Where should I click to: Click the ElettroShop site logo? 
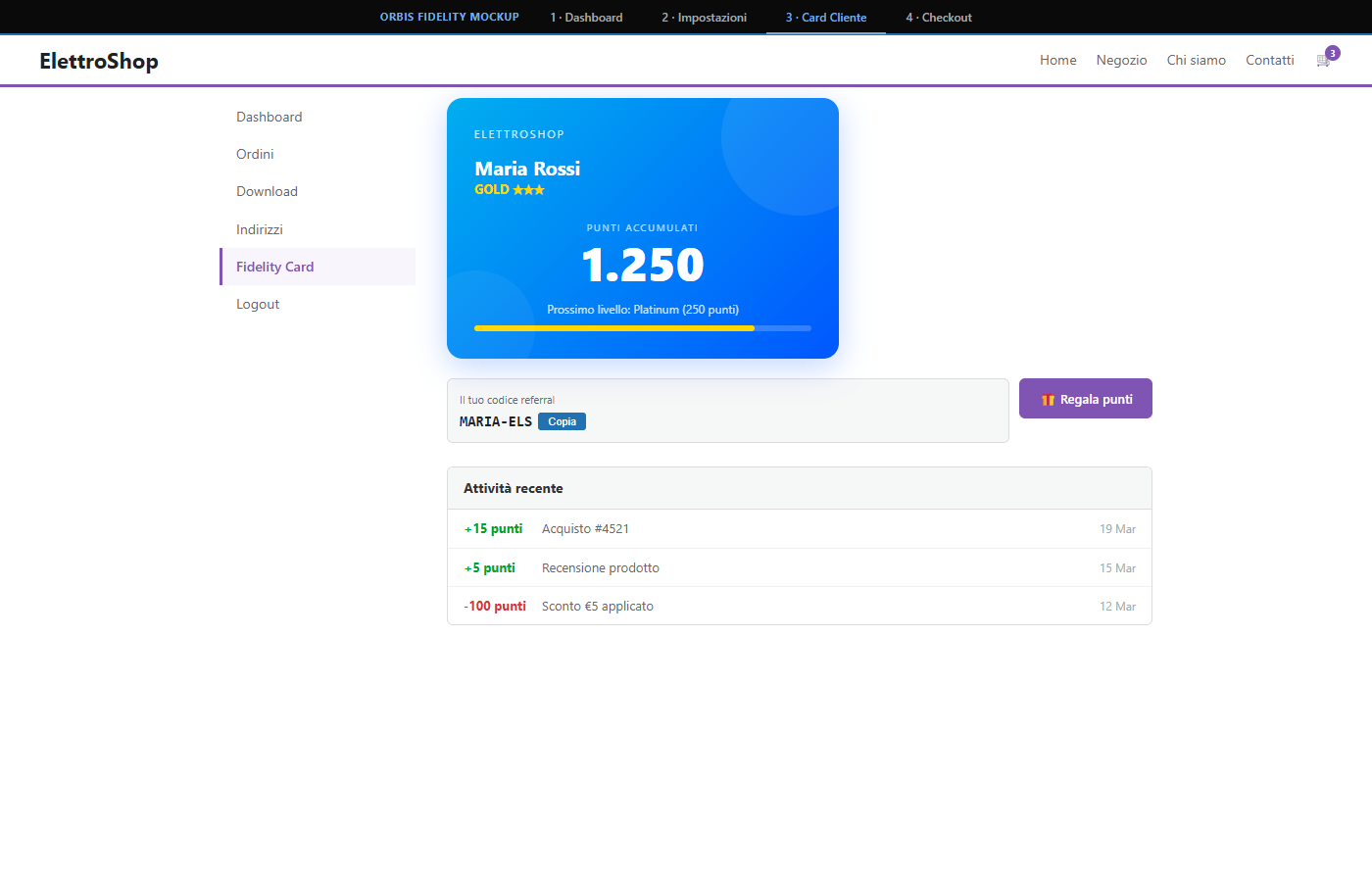tap(99, 61)
